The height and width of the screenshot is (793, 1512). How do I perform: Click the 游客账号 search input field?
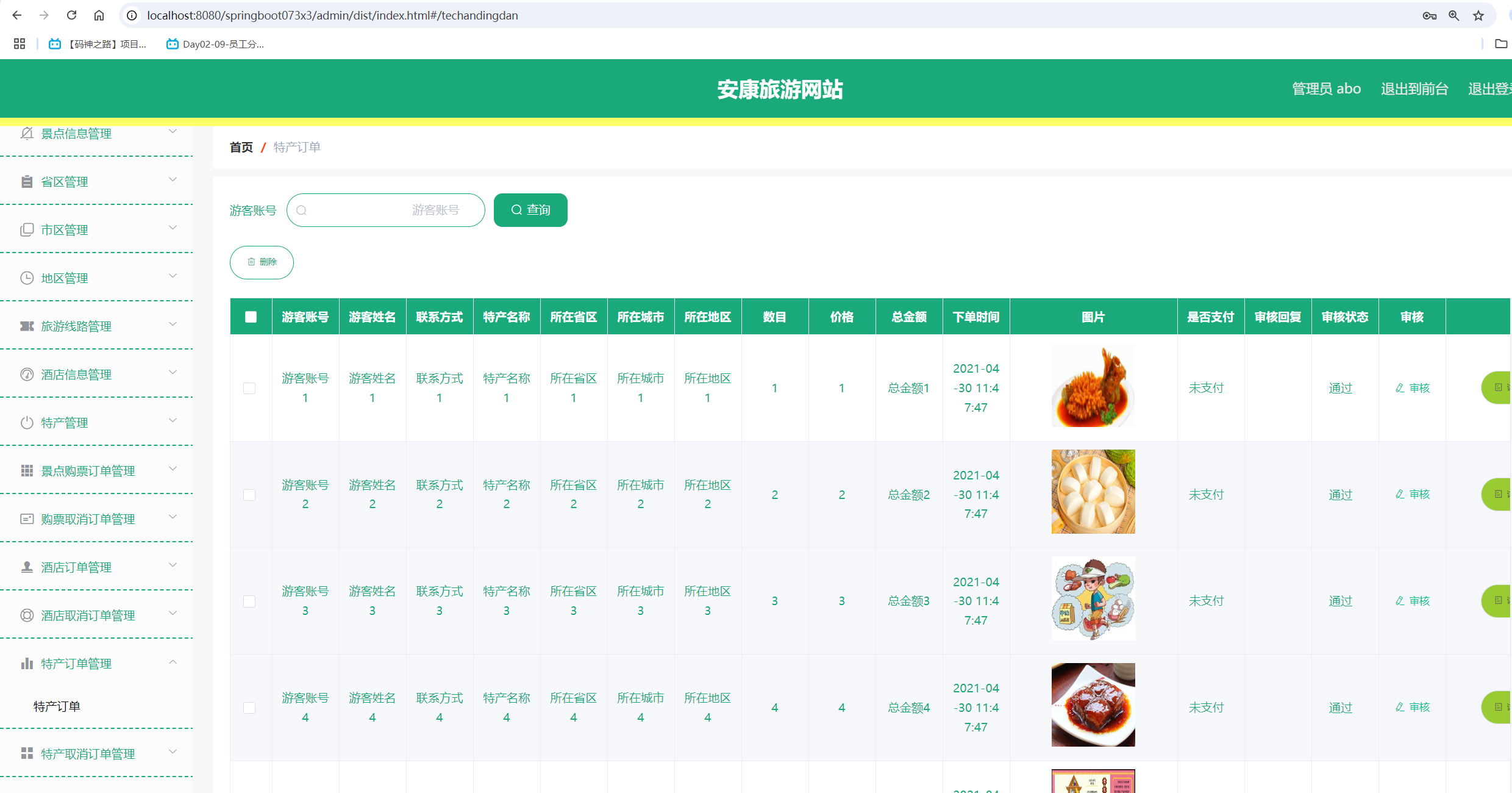[385, 210]
